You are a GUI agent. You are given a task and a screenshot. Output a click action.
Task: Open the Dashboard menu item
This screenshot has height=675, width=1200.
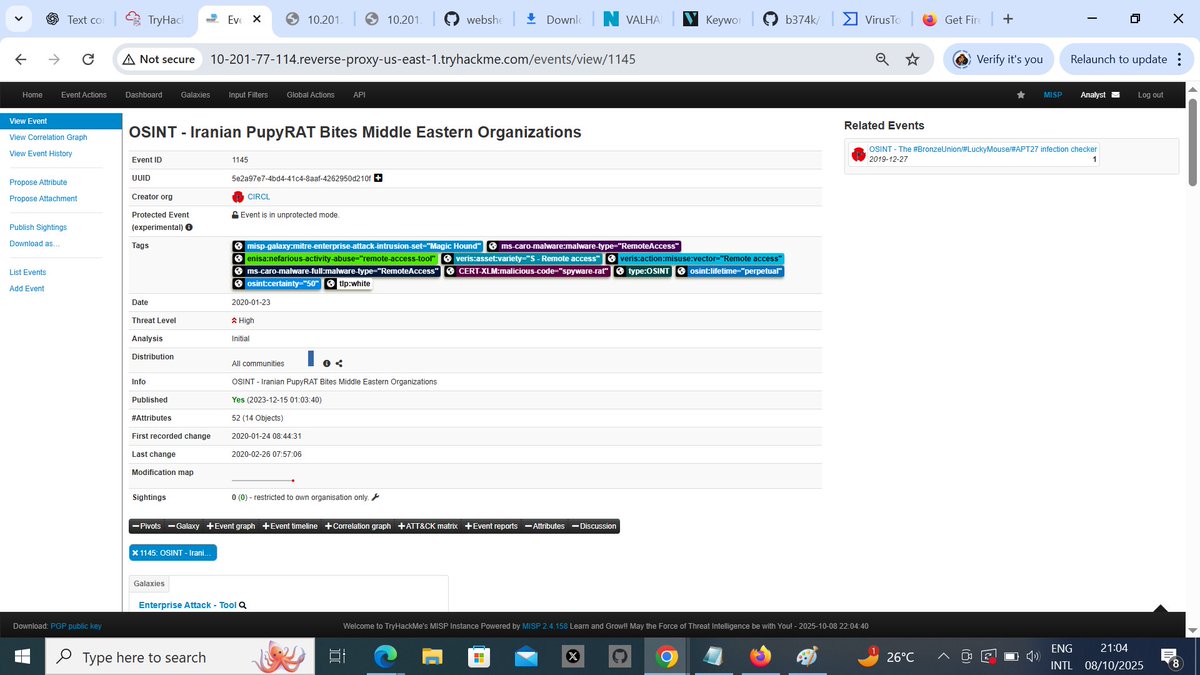coord(143,95)
